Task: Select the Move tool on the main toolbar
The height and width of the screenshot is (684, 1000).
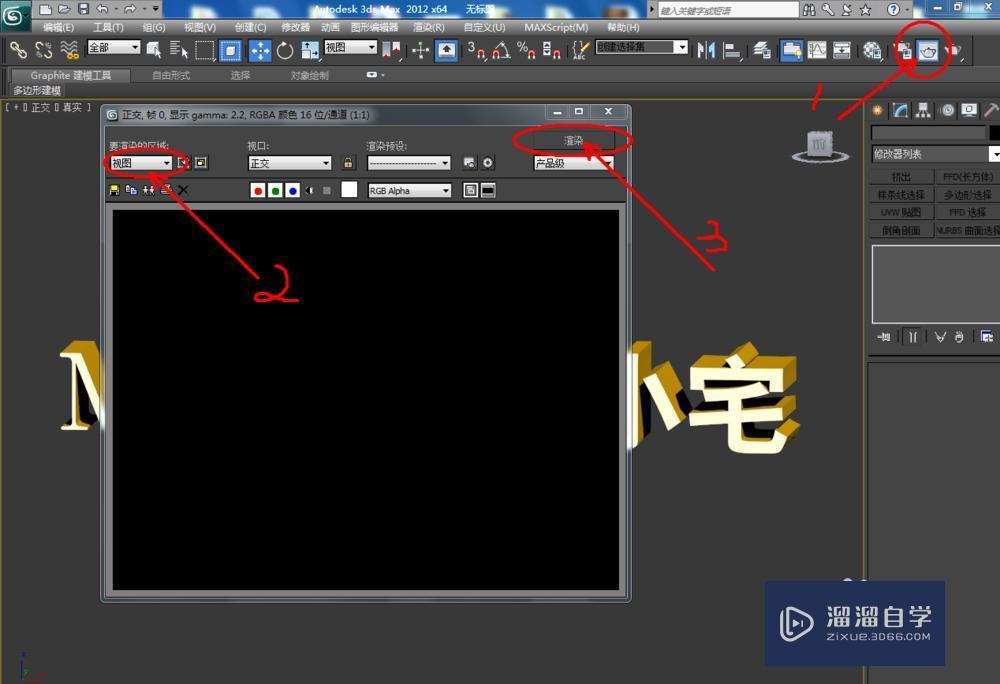Action: click(259, 49)
